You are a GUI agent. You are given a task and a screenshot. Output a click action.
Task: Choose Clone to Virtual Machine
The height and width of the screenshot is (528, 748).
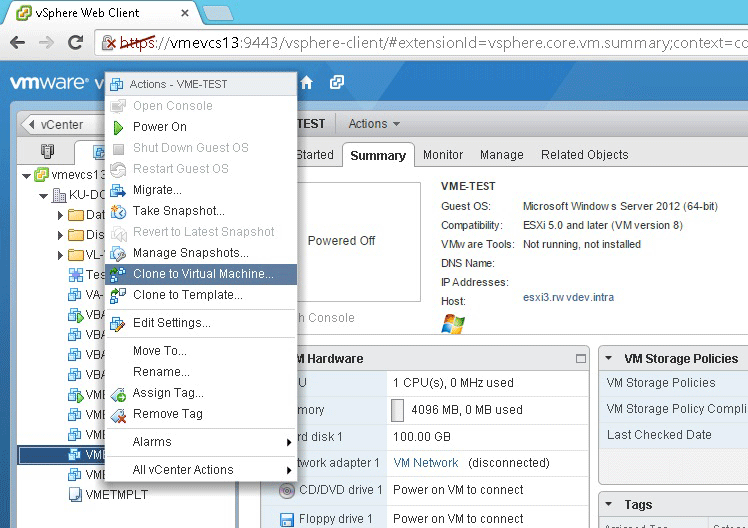pyautogui.click(x=201, y=274)
